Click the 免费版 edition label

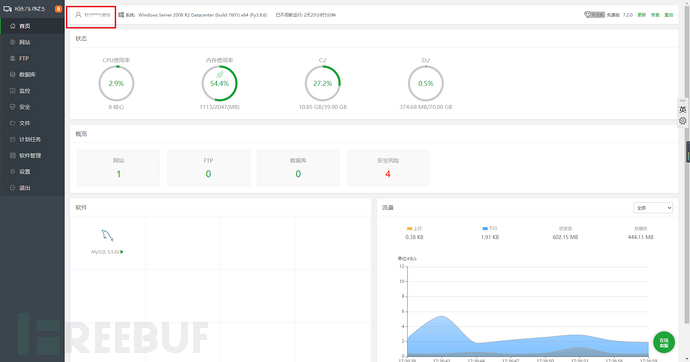click(x=613, y=15)
